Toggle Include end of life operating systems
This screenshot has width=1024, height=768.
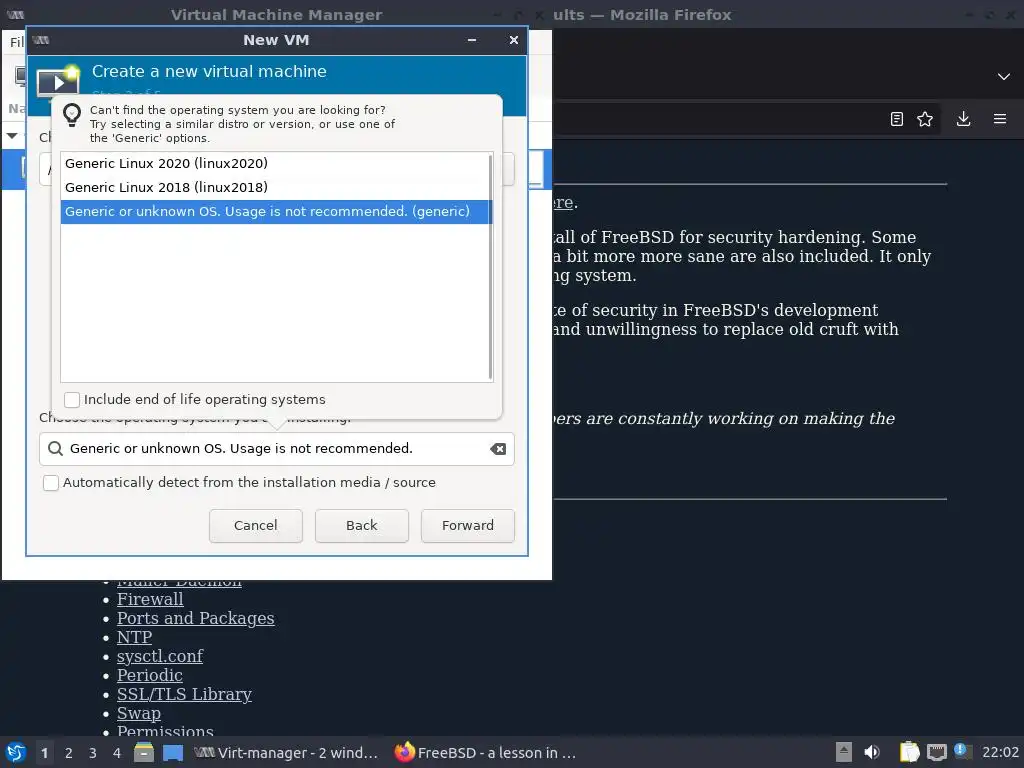(72, 400)
